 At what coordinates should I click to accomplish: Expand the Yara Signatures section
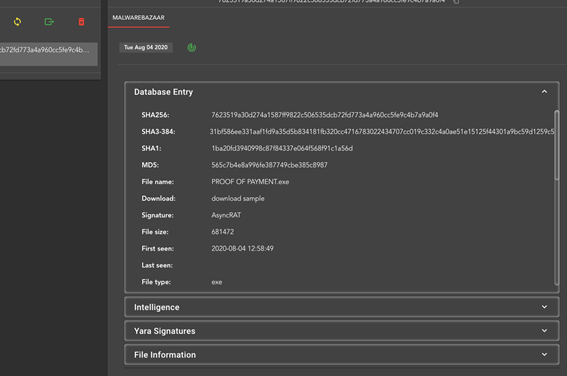click(x=342, y=331)
